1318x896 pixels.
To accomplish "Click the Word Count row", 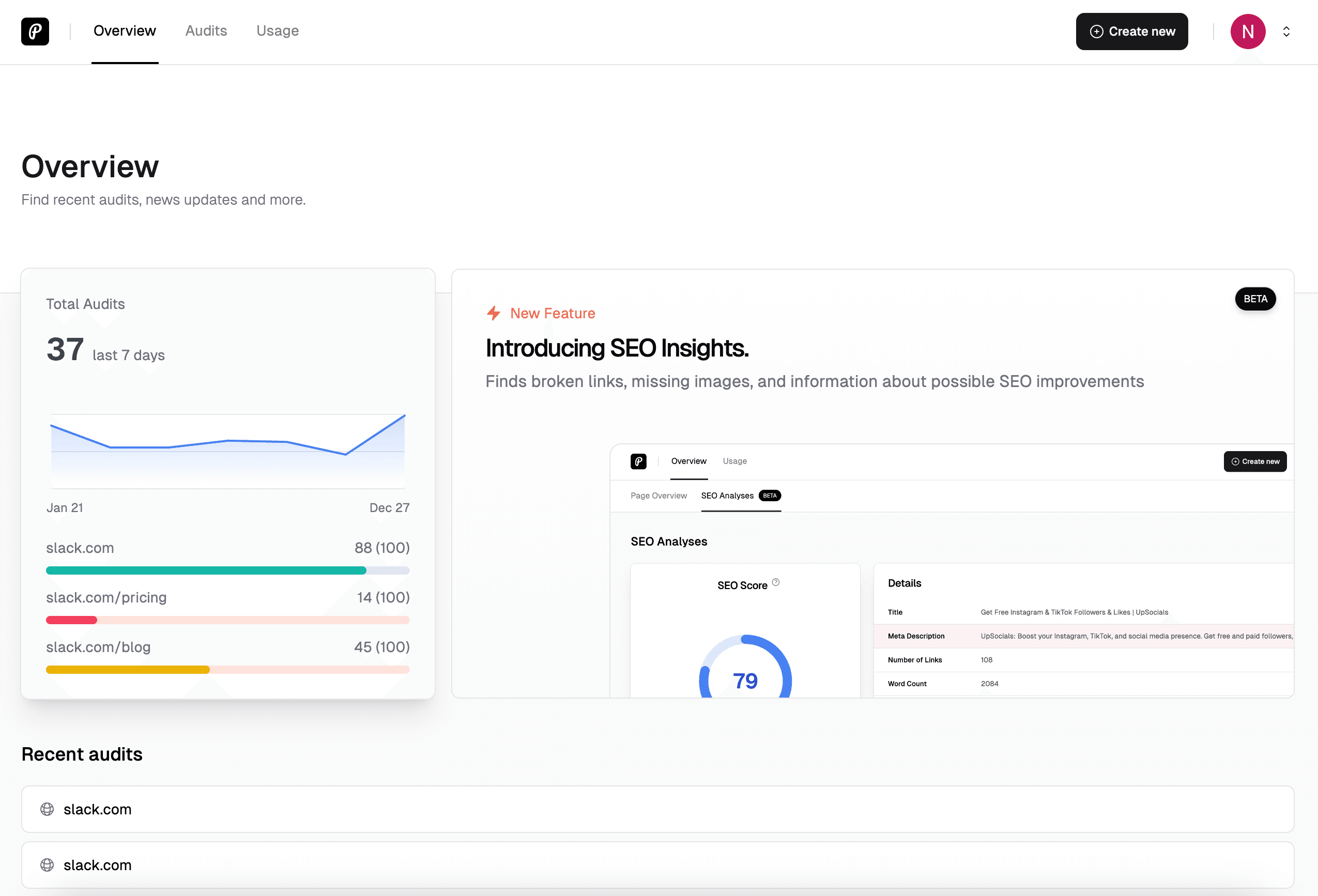I will tap(1084, 684).
